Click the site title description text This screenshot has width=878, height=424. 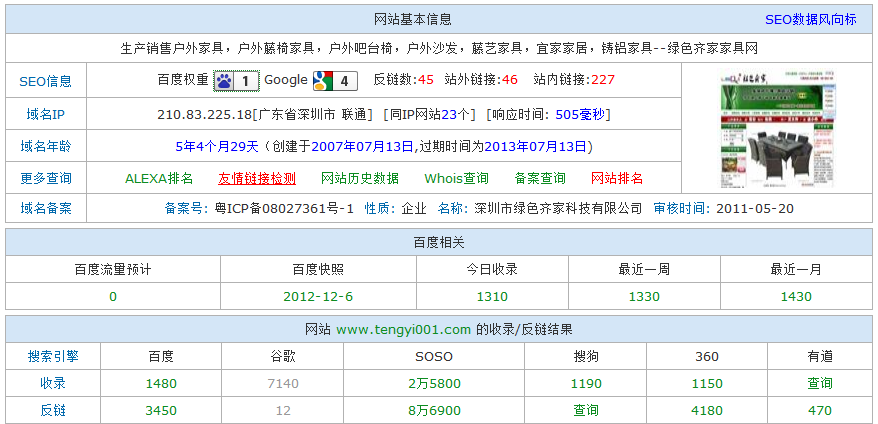pos(439,48)
